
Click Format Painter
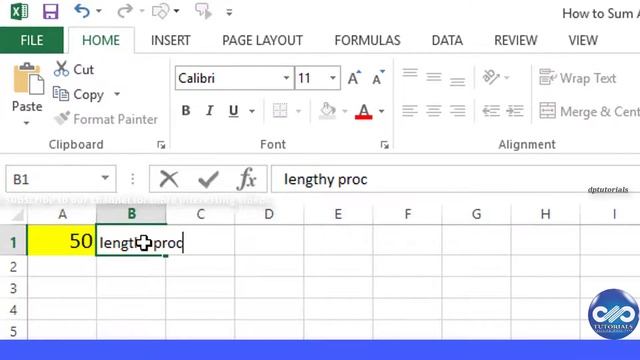tap(106, 119)
